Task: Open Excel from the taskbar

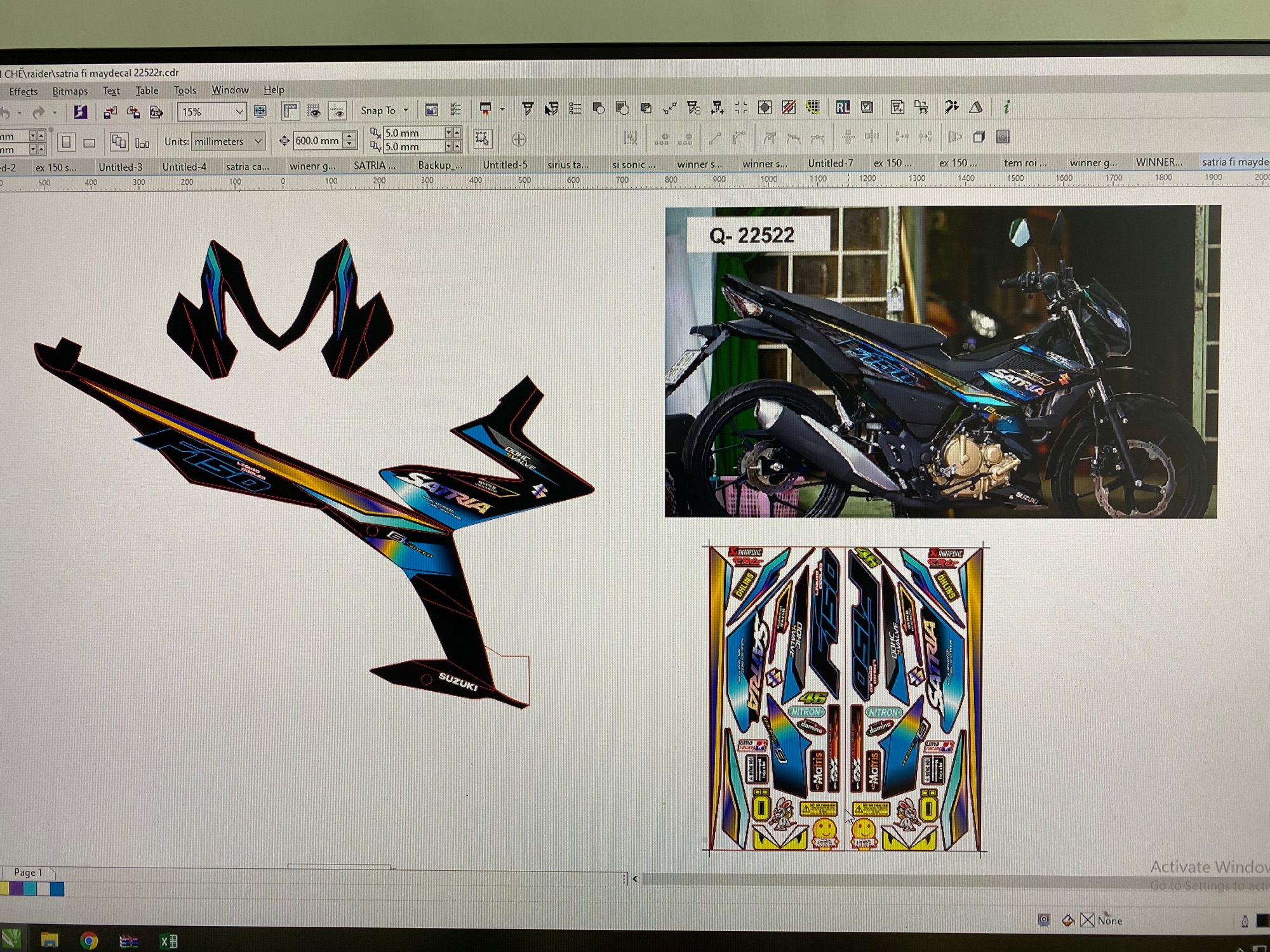Action: point(168,941)
